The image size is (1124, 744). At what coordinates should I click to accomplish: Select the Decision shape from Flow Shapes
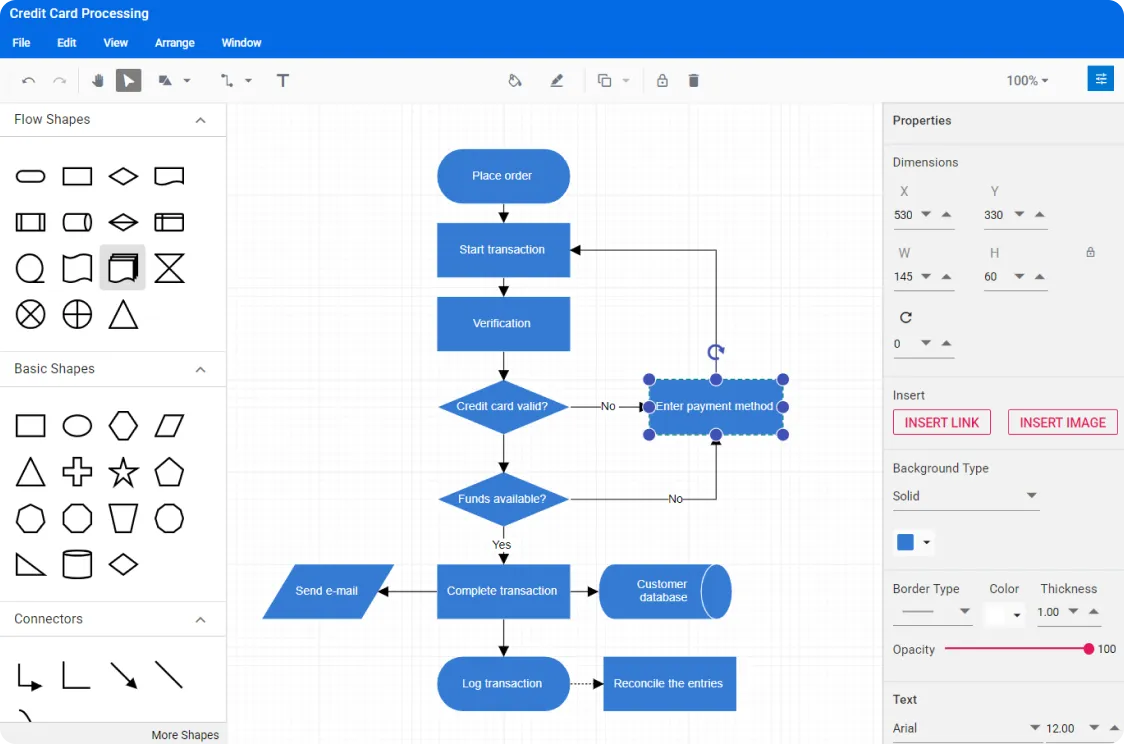pyautogui.click(x=123, y=176)
